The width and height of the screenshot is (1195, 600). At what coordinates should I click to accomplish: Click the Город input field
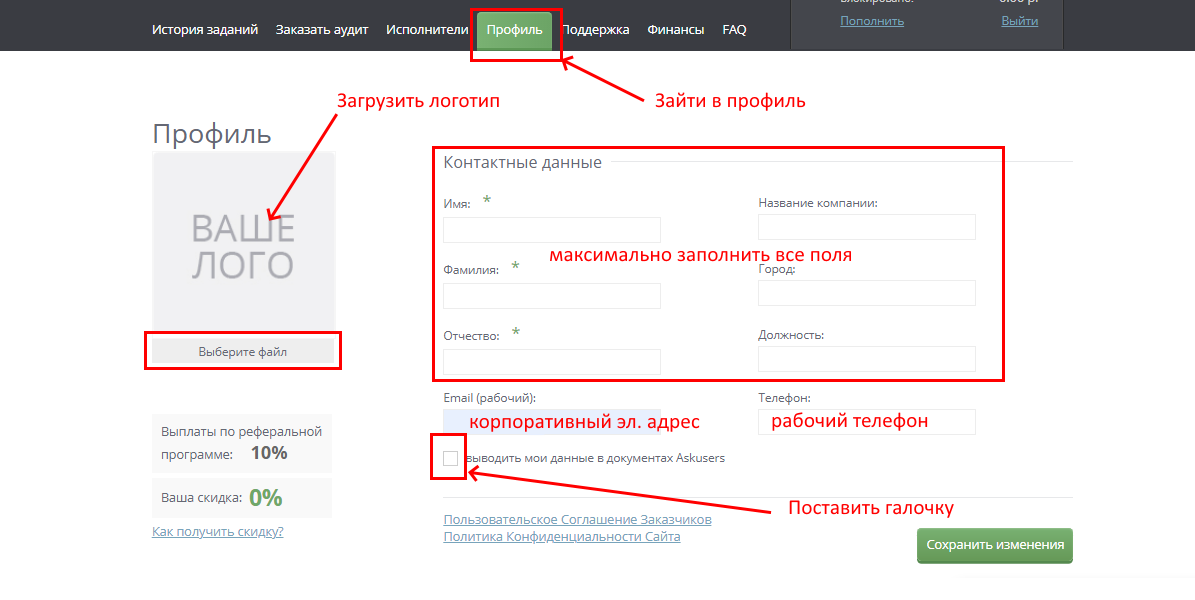[x=867, y=293]
